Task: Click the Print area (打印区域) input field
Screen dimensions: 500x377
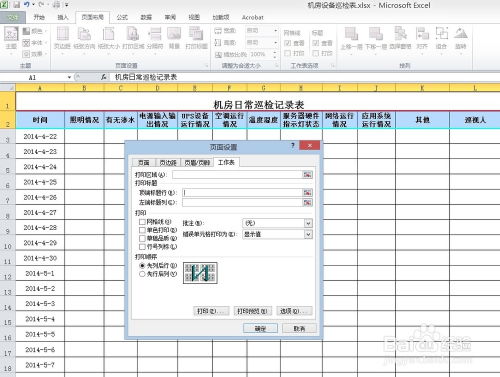Action: coord(237,175)
